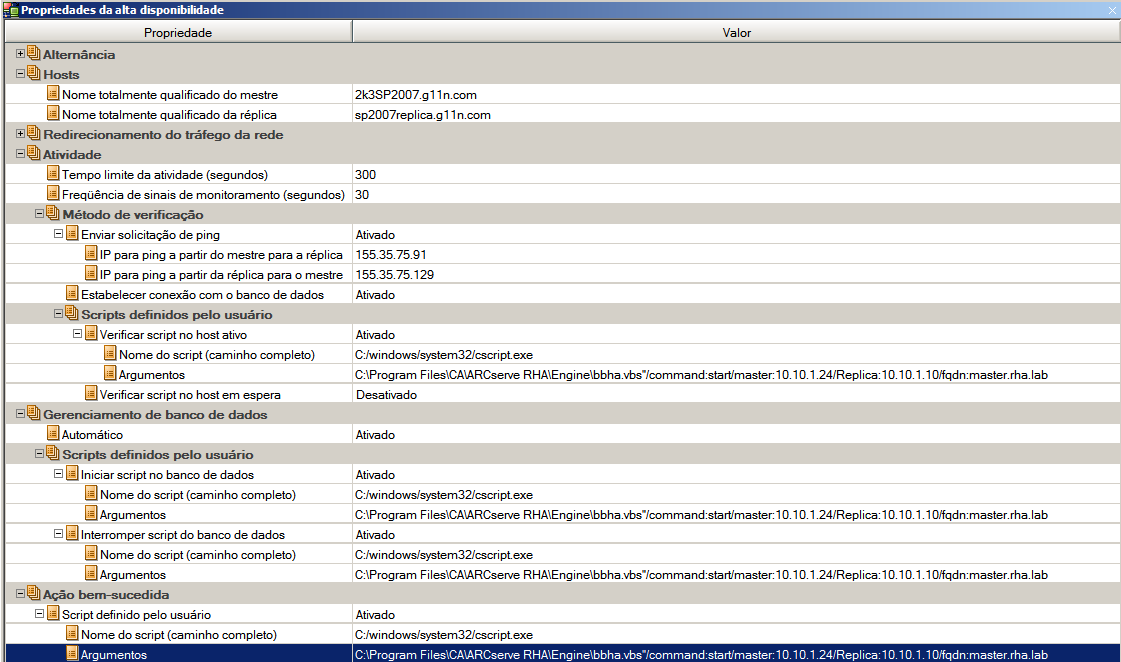The image size is (1121, 662).
Task: Click icon of selected Argumentos row
Action: pyautogui.click(x=72, y=653)
